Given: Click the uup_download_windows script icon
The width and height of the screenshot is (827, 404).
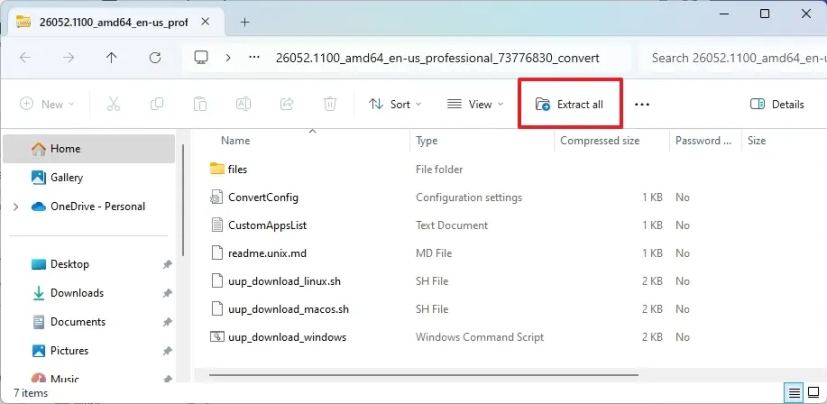Looking at the screenshot, I should click(x=217, y=336).
